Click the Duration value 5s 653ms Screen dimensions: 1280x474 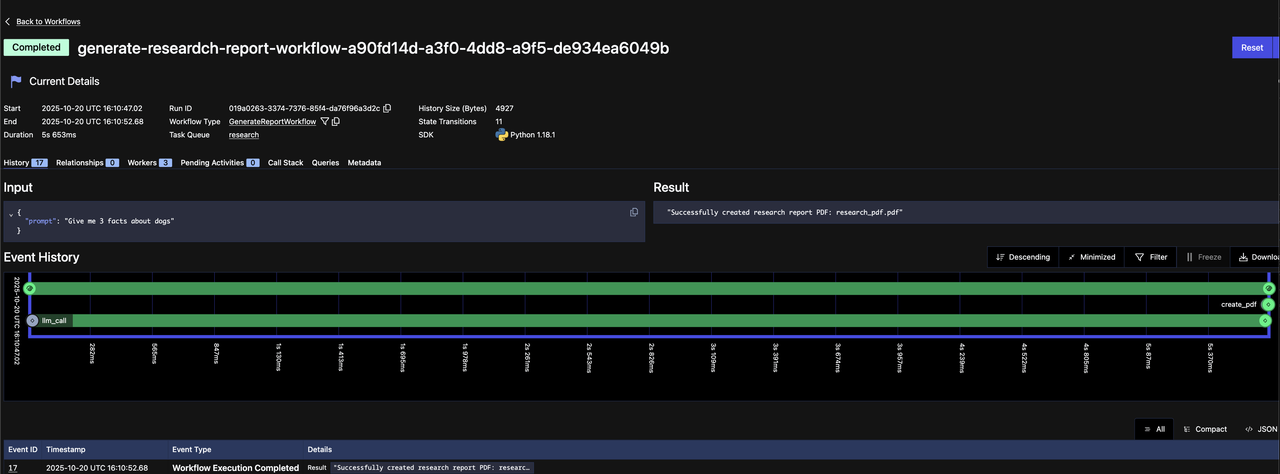pyautogui.click(x=59, y=134)
